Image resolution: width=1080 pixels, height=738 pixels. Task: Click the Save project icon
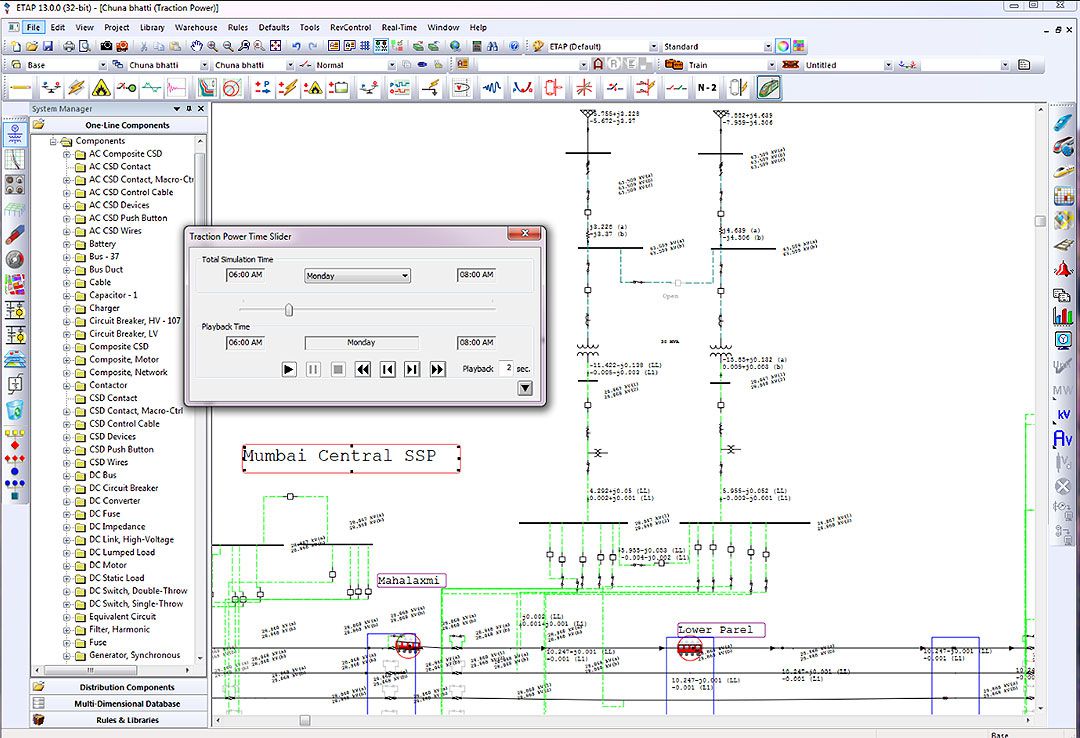47,46
